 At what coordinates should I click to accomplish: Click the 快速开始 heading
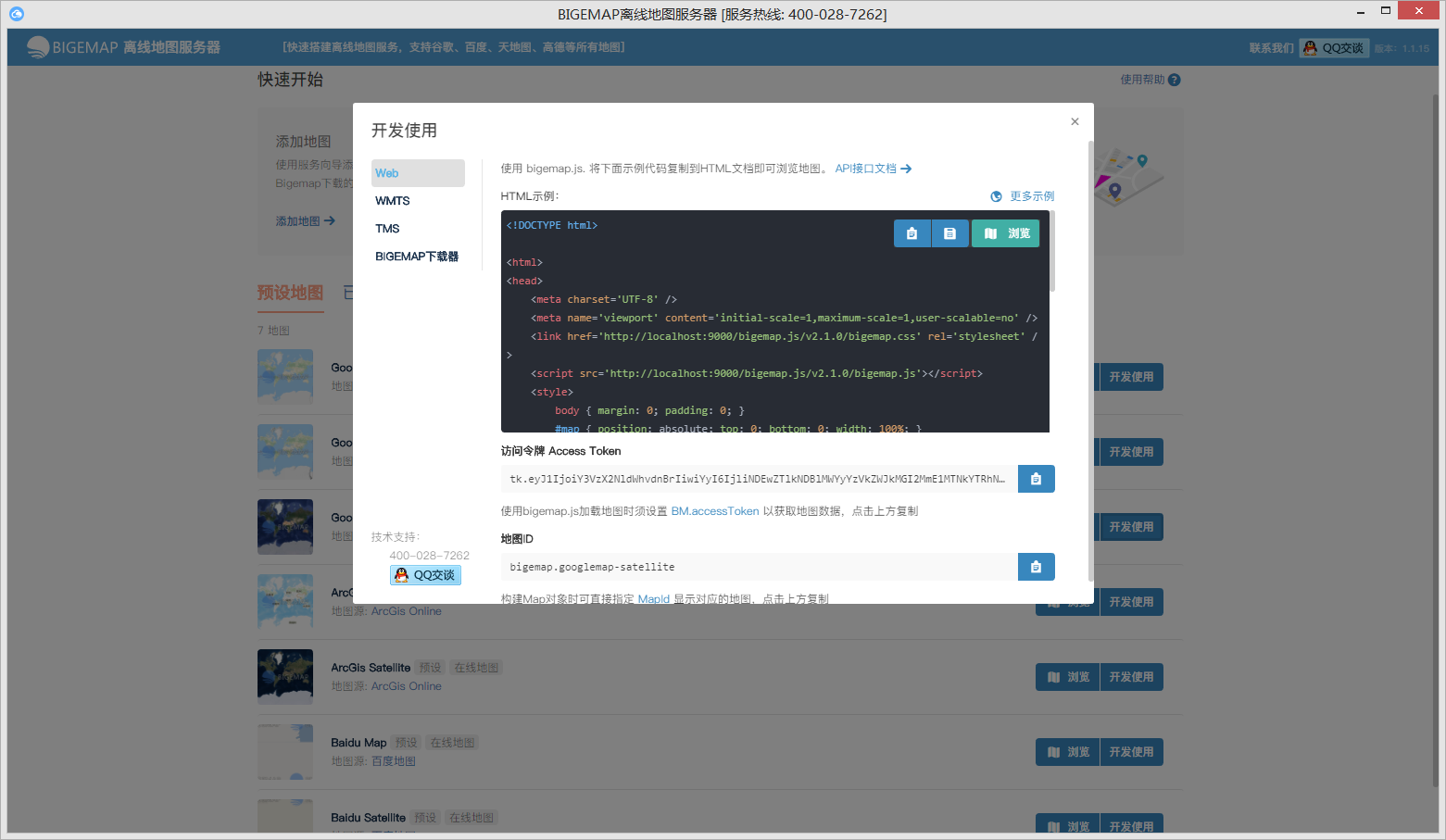tap(291, 80)
